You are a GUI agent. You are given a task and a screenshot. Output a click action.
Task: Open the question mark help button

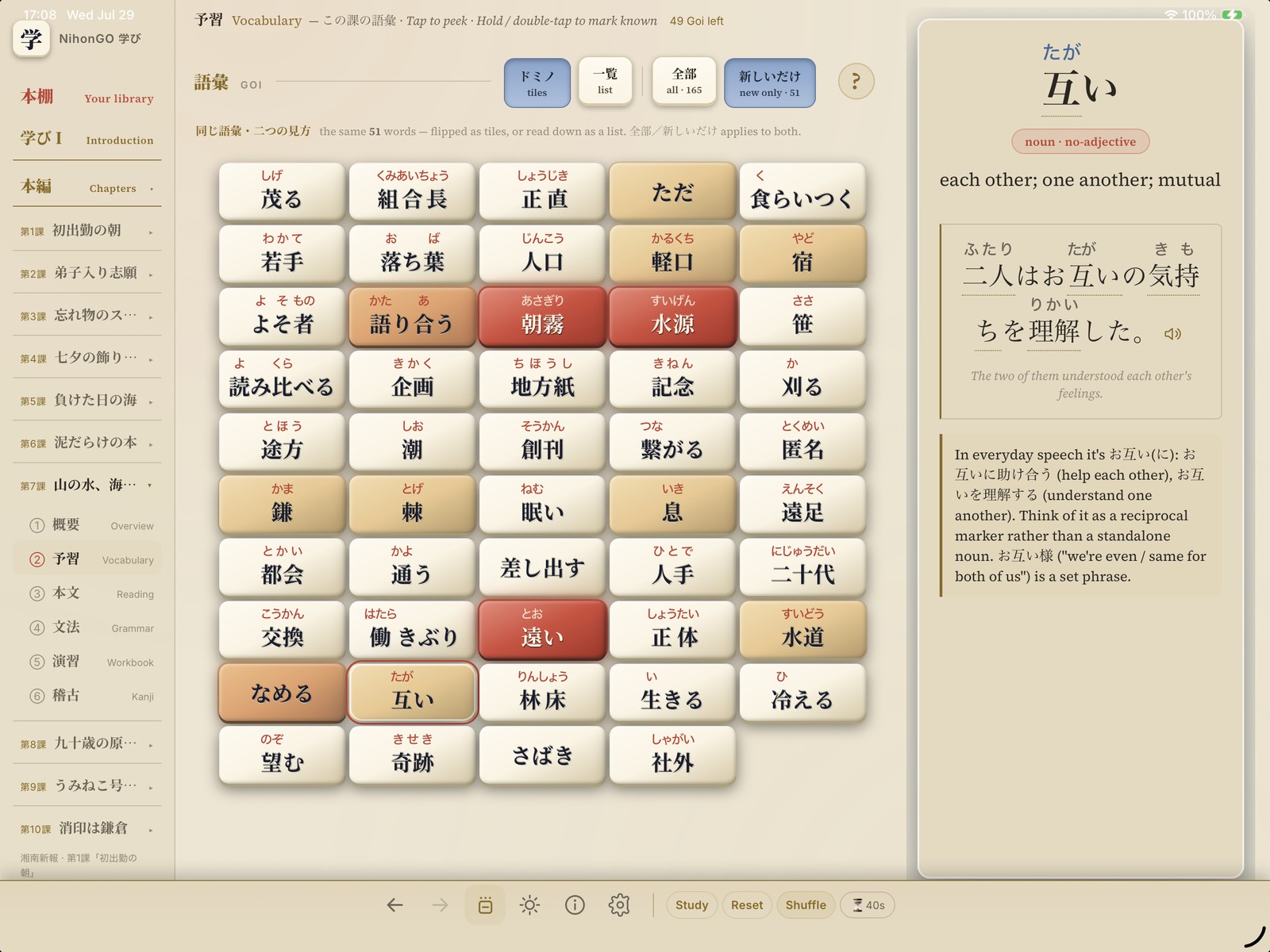[x=856, y=81]
